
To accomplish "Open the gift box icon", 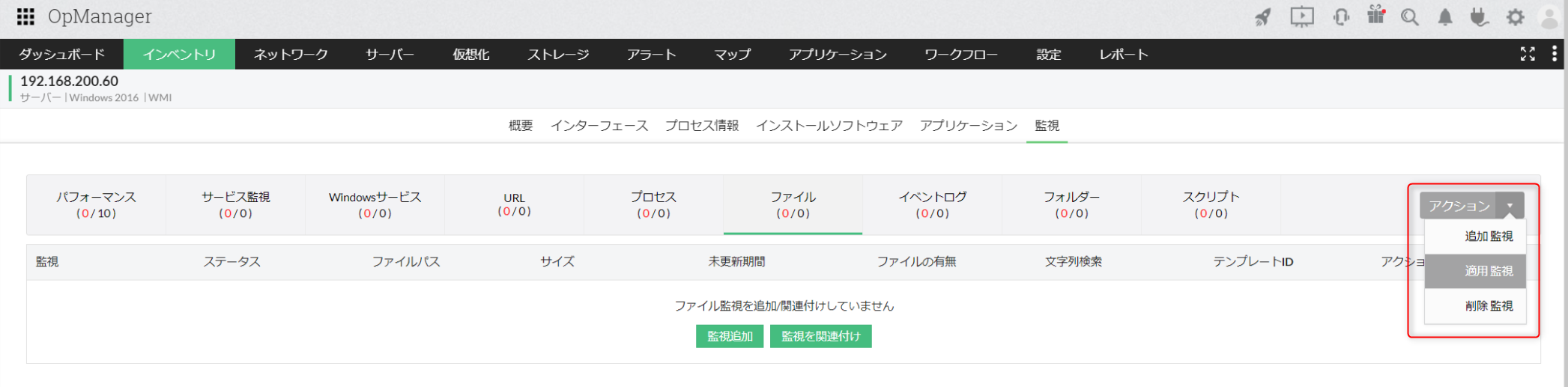I will tap(1376, 16).
